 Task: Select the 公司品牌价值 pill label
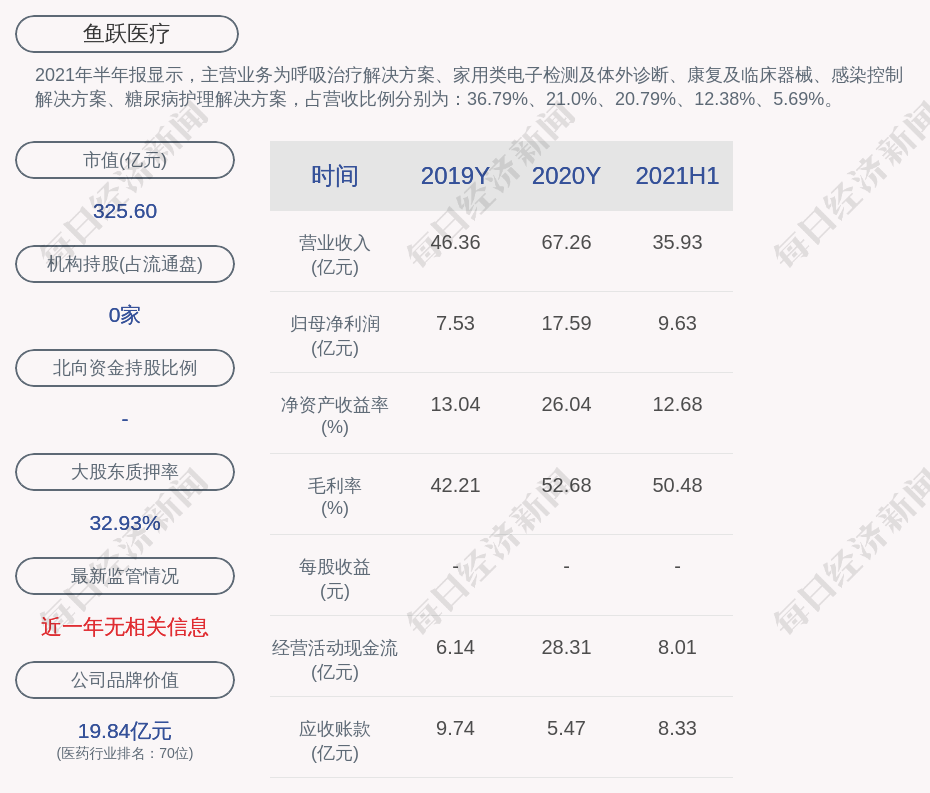(125, 680)
